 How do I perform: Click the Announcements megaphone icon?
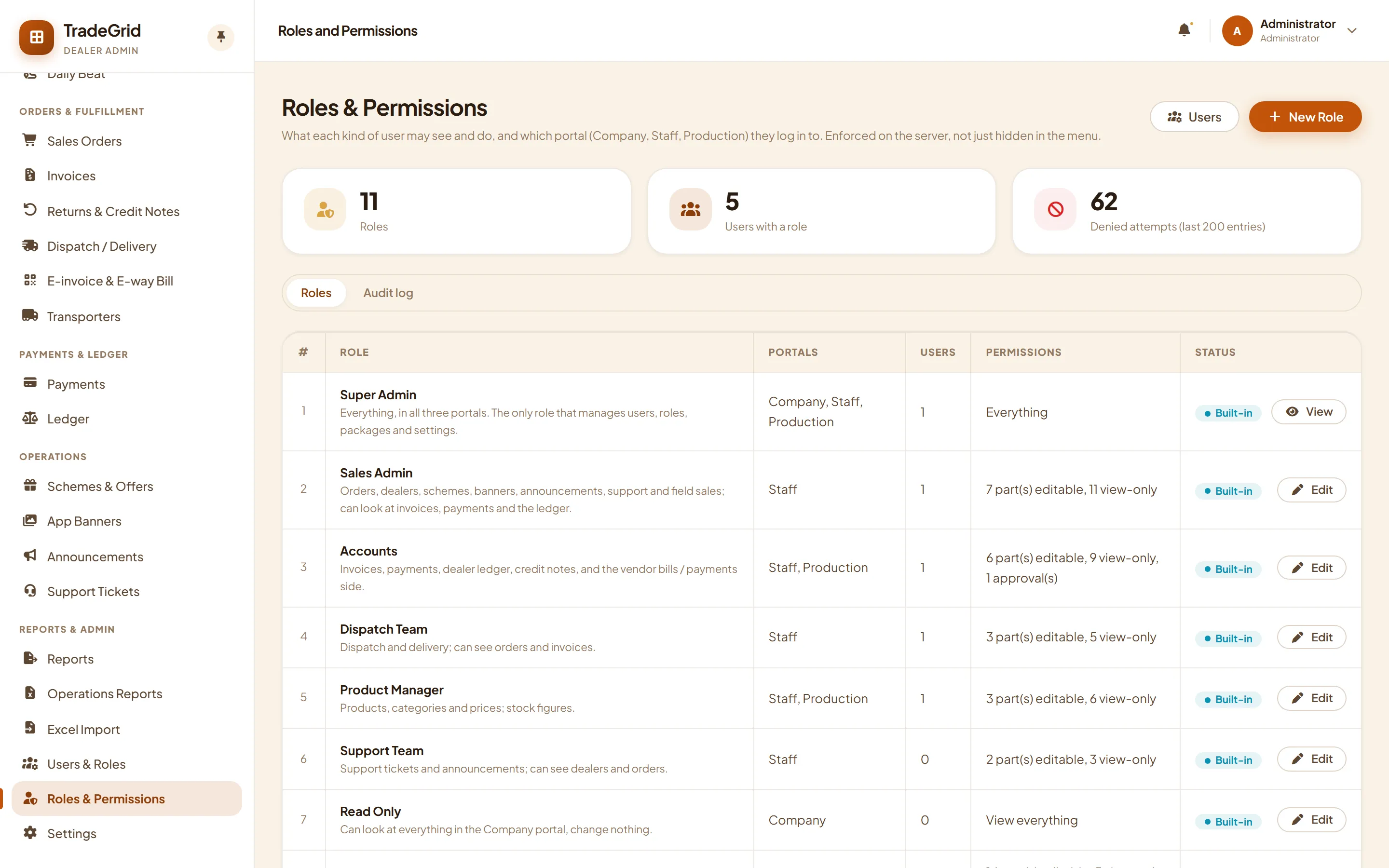click(30, 556)
